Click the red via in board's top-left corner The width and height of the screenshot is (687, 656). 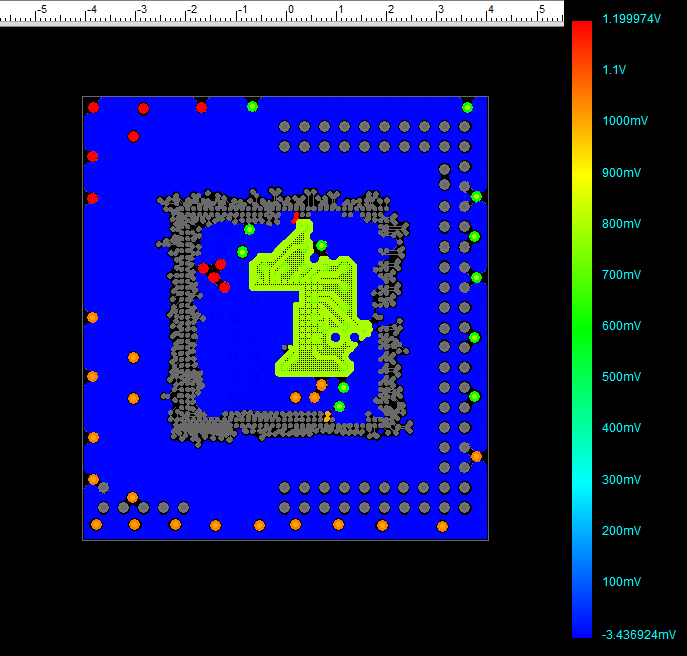point(93,107)
